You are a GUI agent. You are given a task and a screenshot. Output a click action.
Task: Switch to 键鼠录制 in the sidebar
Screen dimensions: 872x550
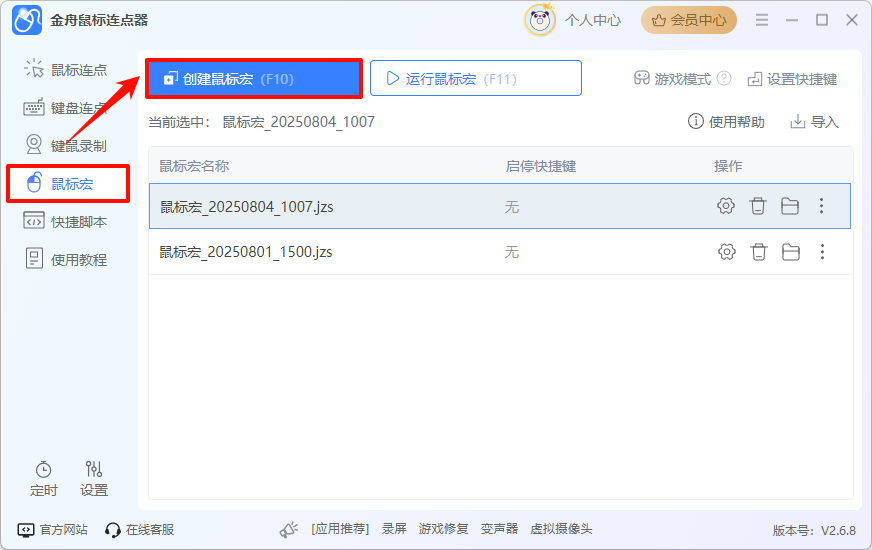(x=66, y=146)
